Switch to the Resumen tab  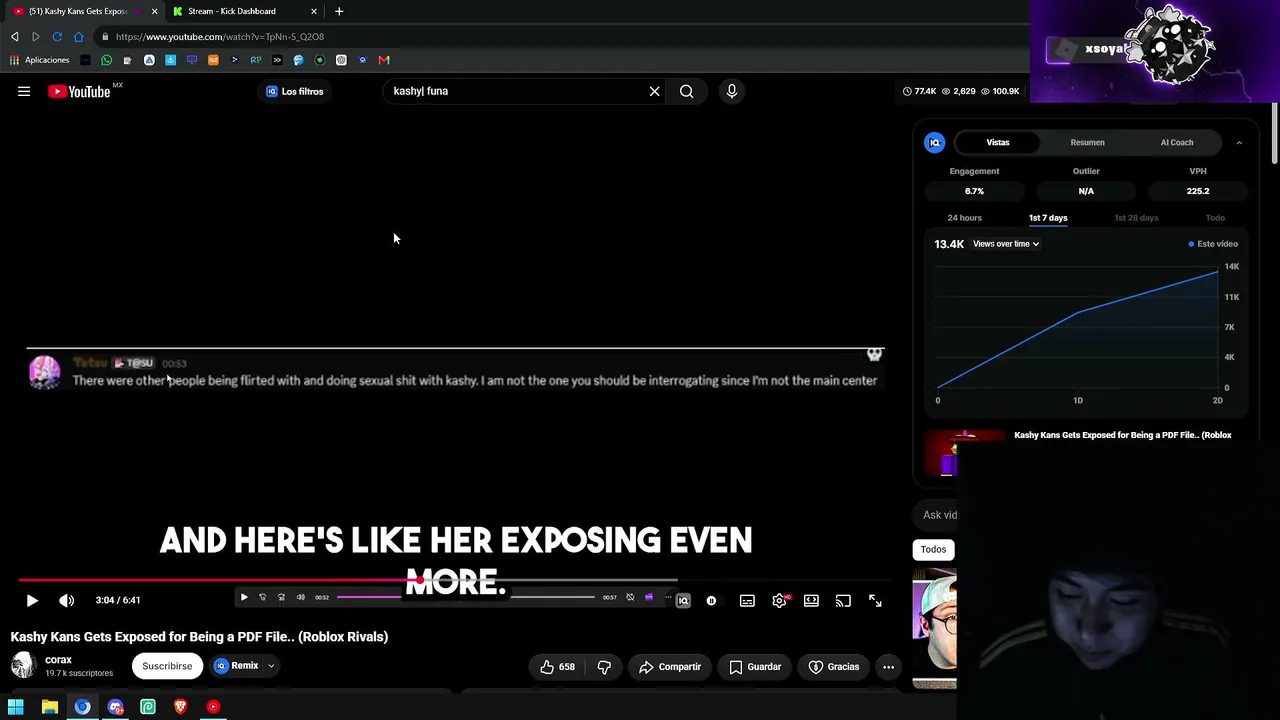click(x=1087, y=142)
